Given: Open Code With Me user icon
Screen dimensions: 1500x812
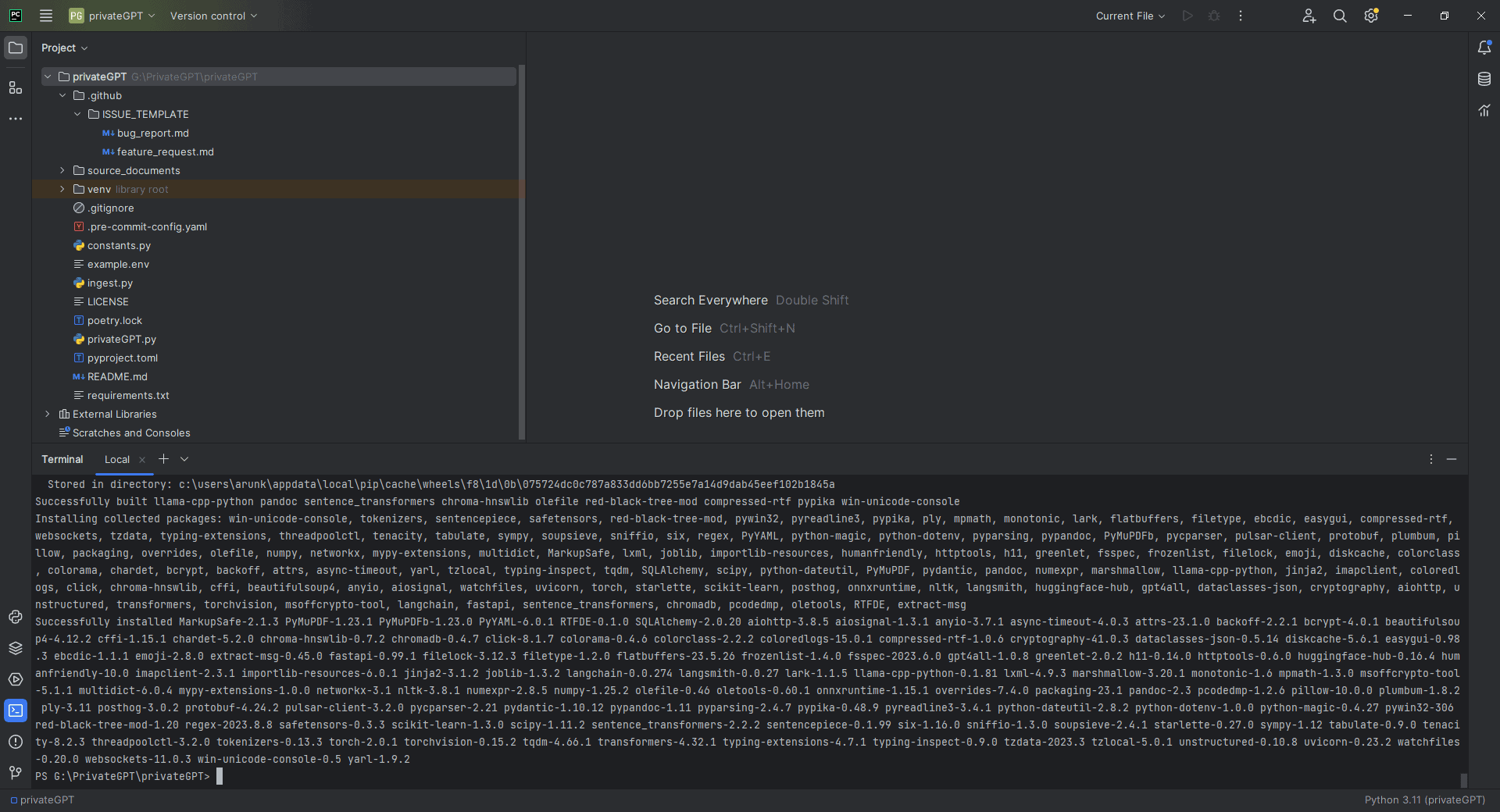Looking at the screenshot, I should click(1309, 16).
